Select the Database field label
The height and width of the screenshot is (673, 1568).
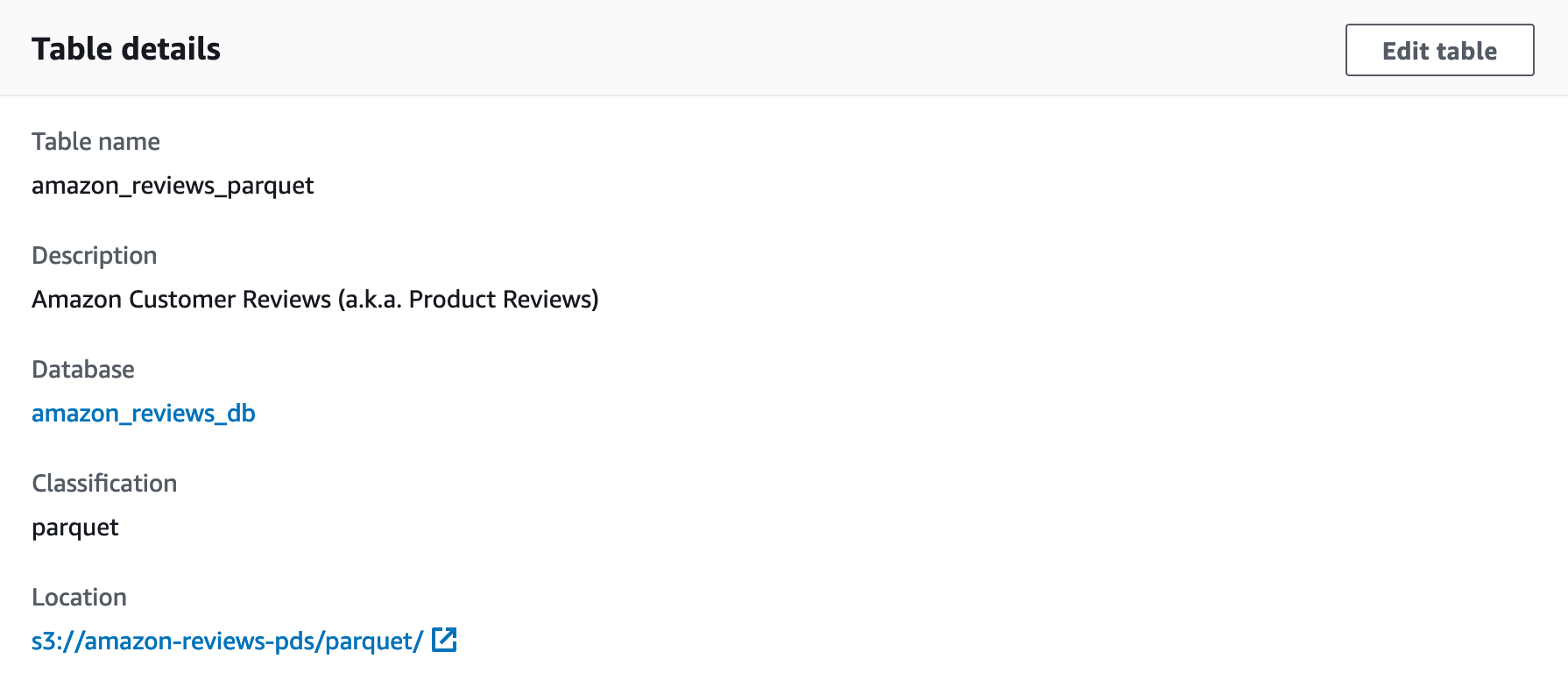pos(83,369)
